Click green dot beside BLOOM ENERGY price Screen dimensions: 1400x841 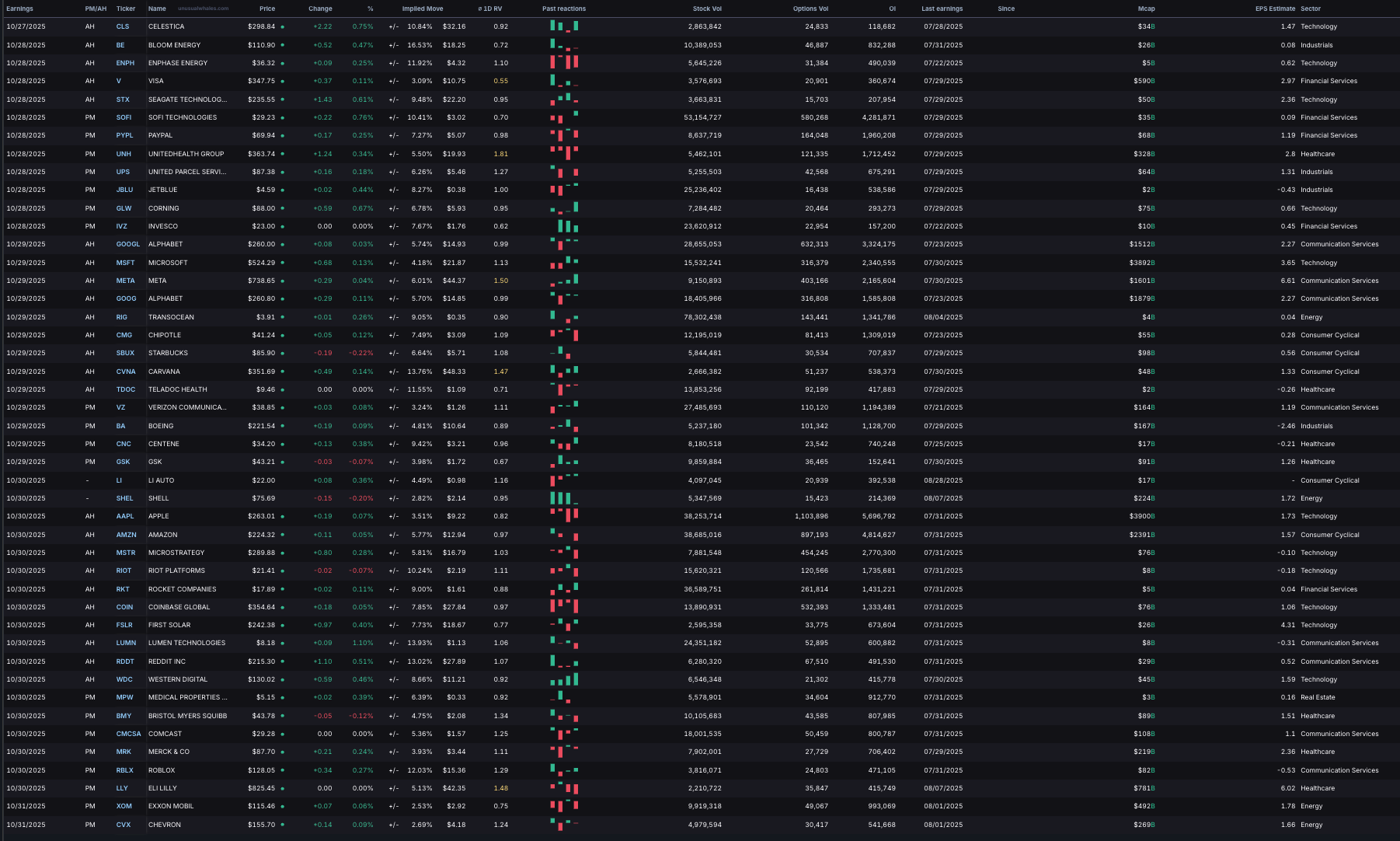coord(282,45)
